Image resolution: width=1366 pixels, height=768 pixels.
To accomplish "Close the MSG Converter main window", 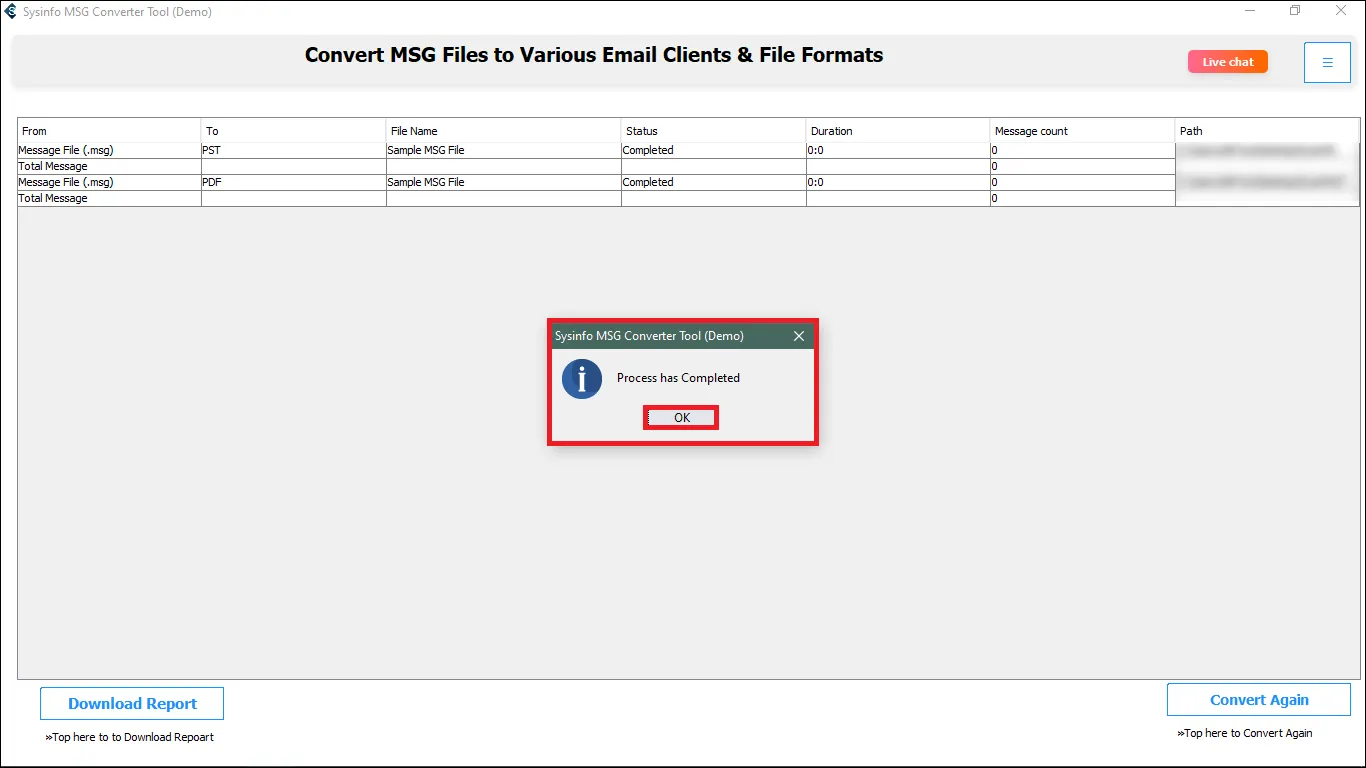I will coord(1341,11).
